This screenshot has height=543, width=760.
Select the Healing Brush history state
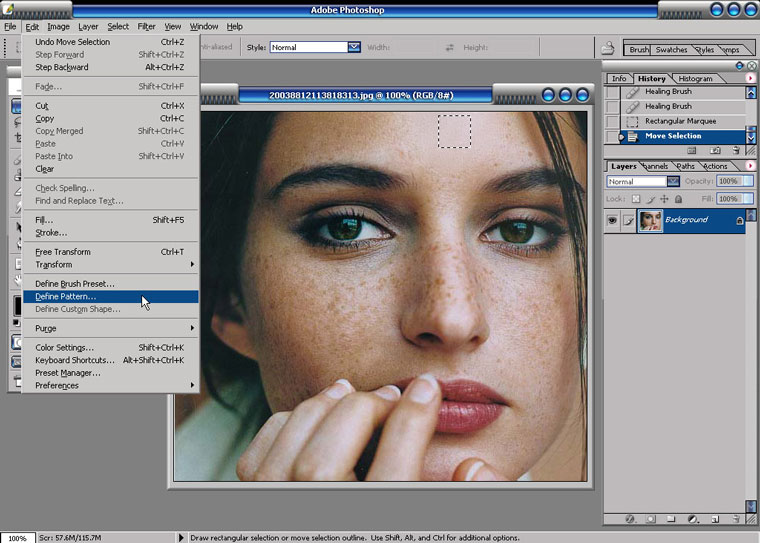click(x=668, y=106)
